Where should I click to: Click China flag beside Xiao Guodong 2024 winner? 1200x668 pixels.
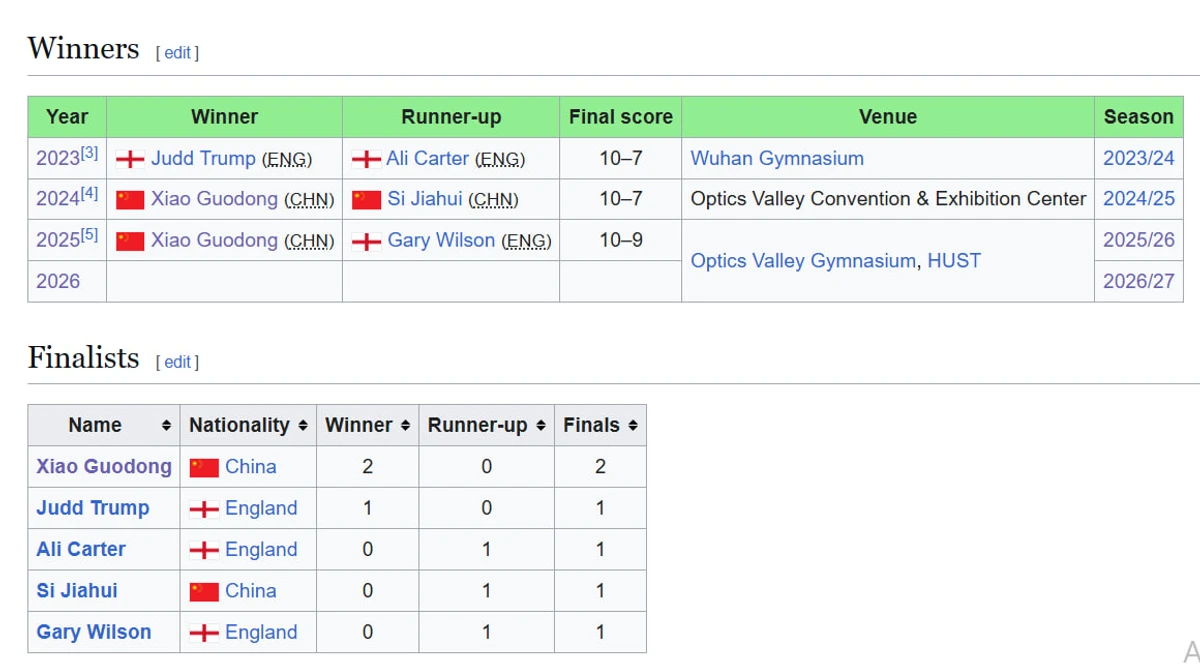[130, 199]
